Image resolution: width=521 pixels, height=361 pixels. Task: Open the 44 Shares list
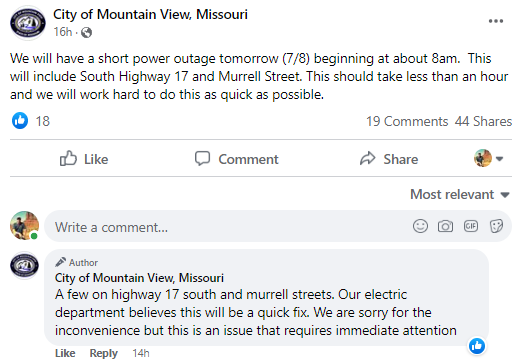(x=483, y=121)
